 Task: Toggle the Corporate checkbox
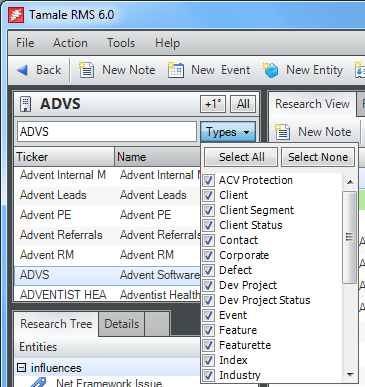click(x=208, y=255)
